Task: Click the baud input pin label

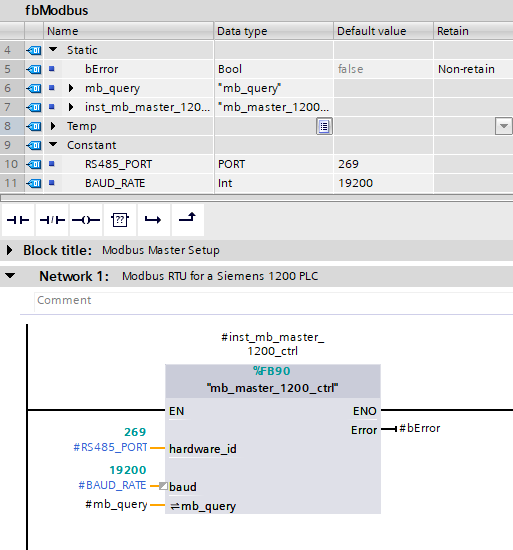Action: [x=183, y=487]
